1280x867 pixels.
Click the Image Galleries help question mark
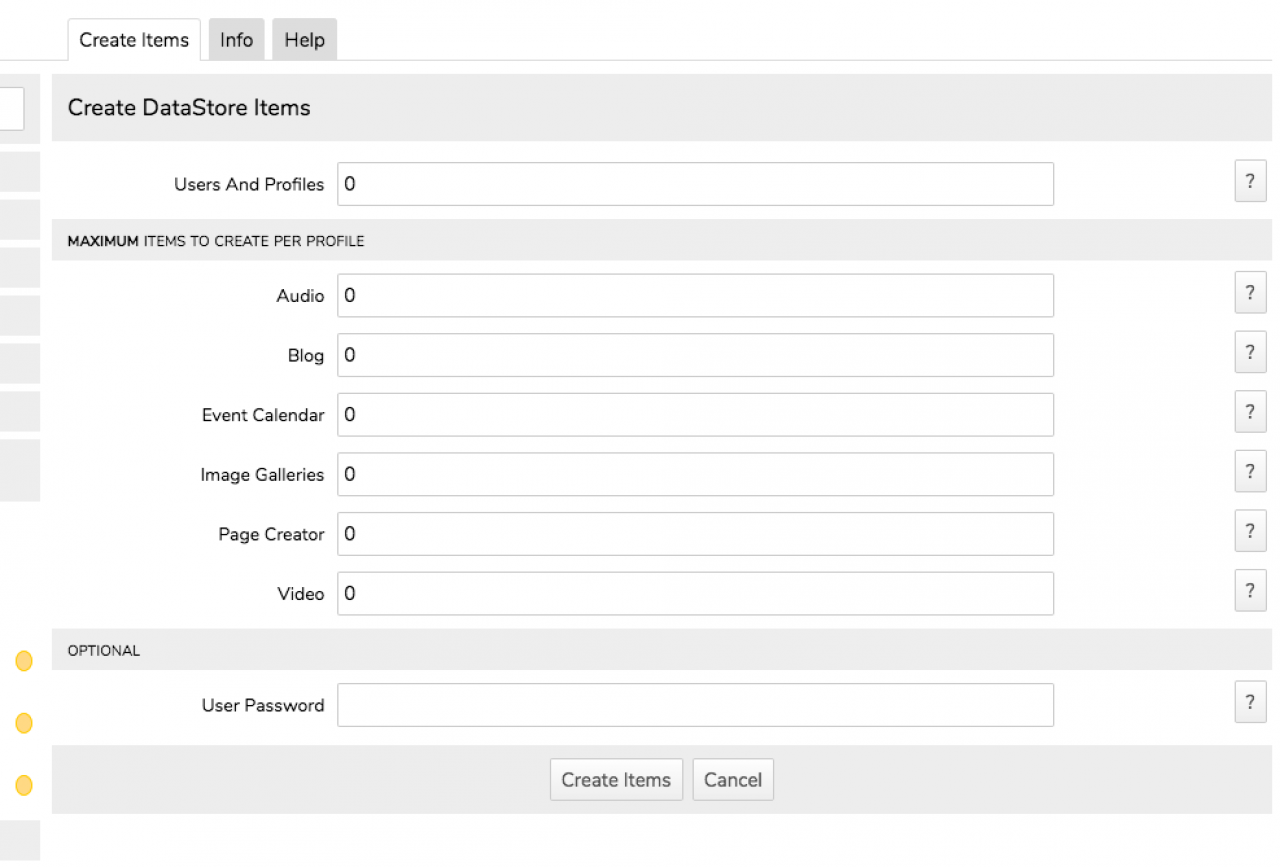click(1250, 472)
